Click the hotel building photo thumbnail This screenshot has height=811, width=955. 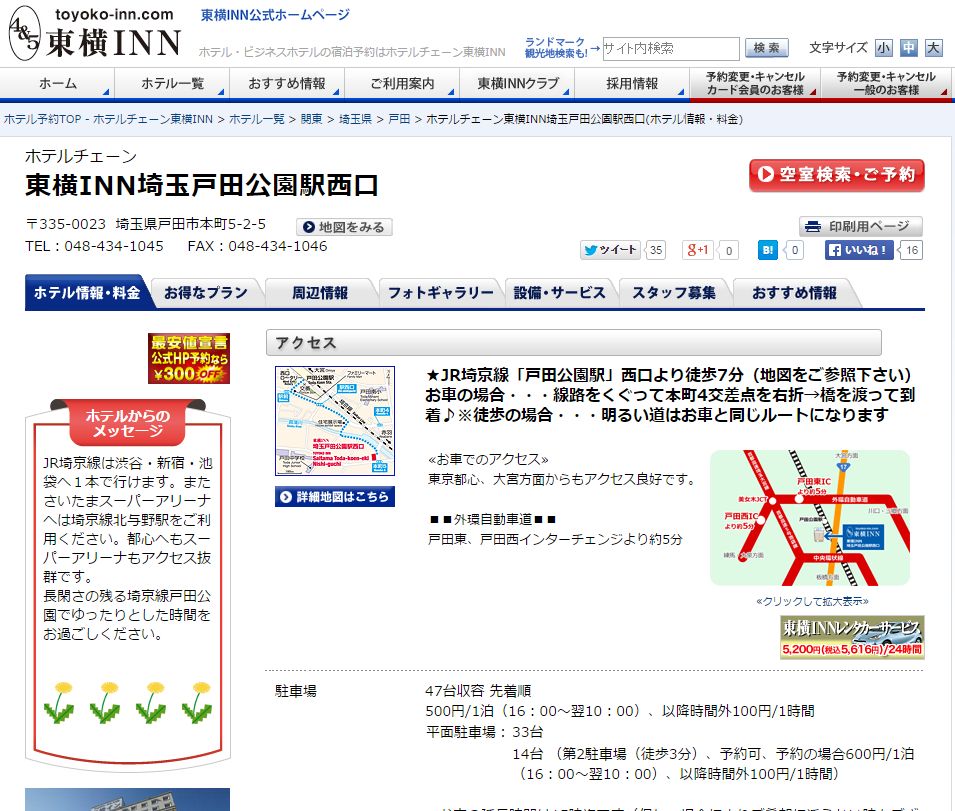[127, 799]
